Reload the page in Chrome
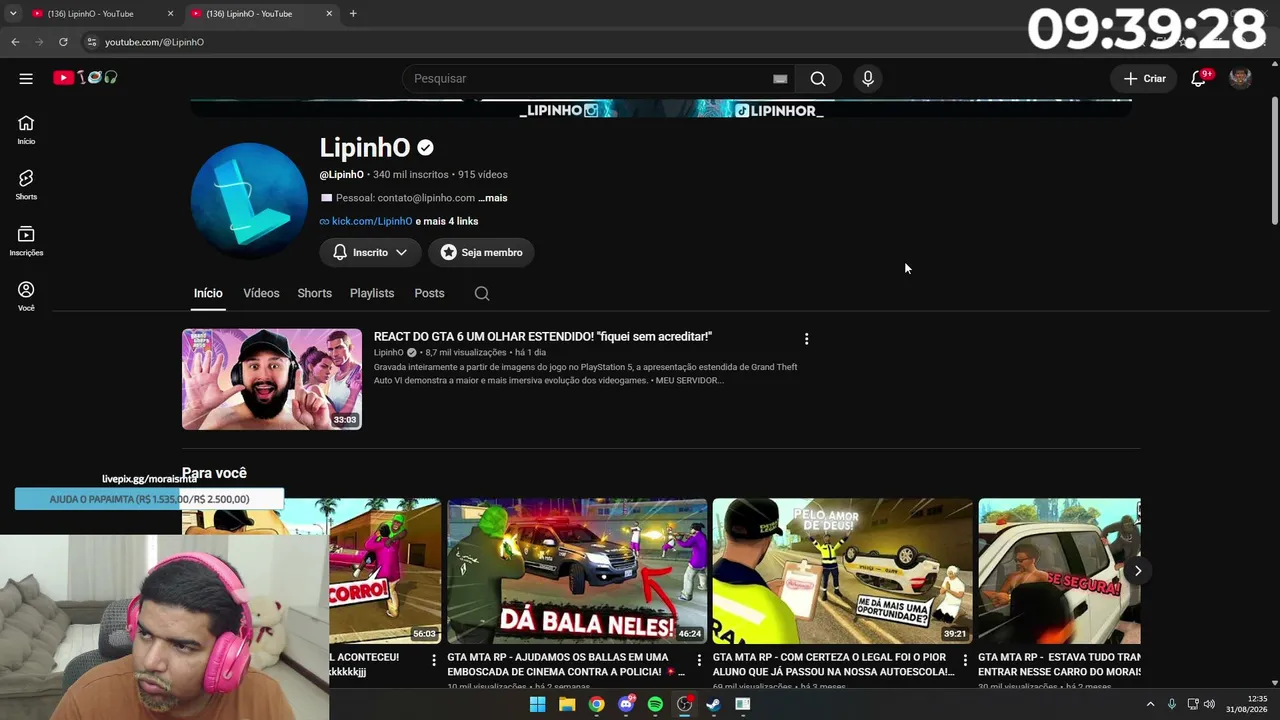Screen dimensions: 1280x720 (x=63, y=42)
